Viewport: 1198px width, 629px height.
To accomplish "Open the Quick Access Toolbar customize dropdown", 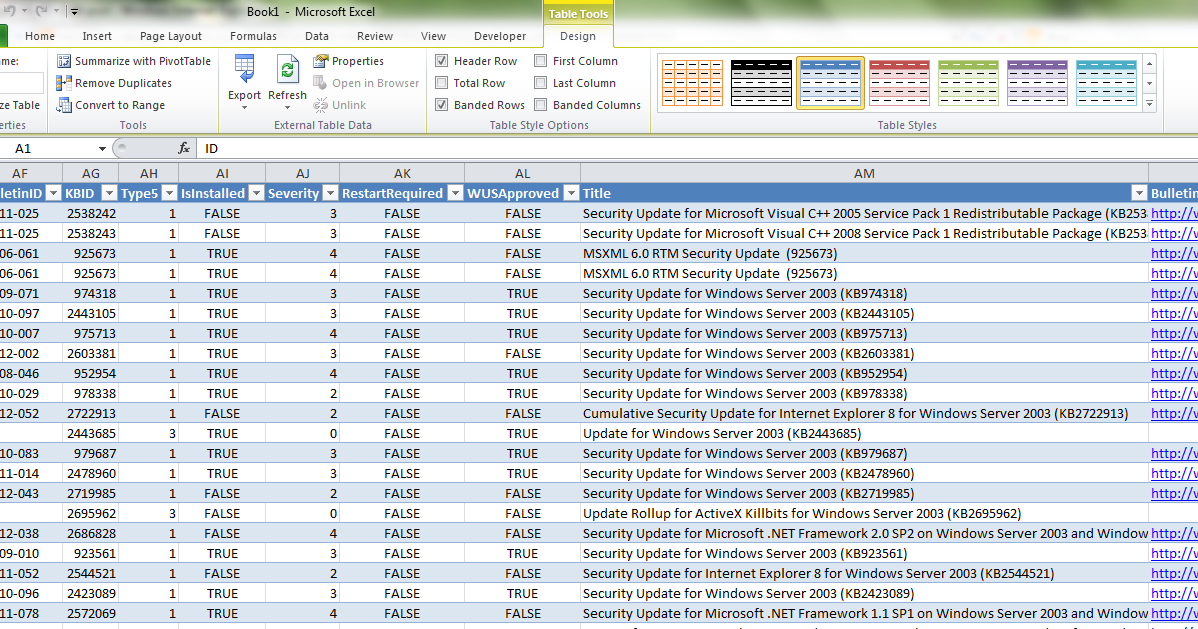I will click(73, 11).
